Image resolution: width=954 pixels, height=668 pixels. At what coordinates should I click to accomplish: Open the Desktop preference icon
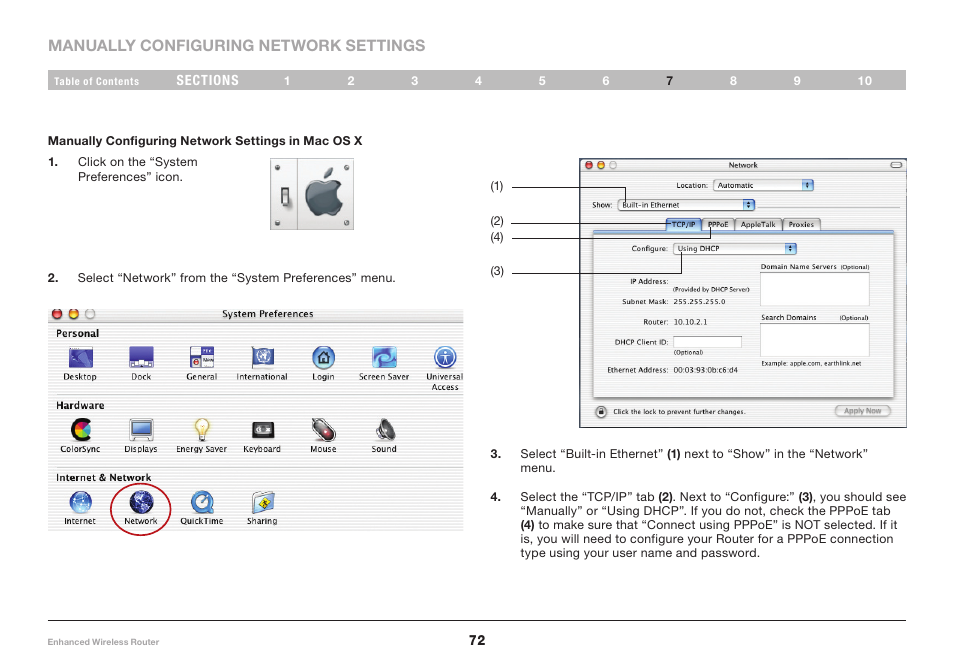coord(80,358)
